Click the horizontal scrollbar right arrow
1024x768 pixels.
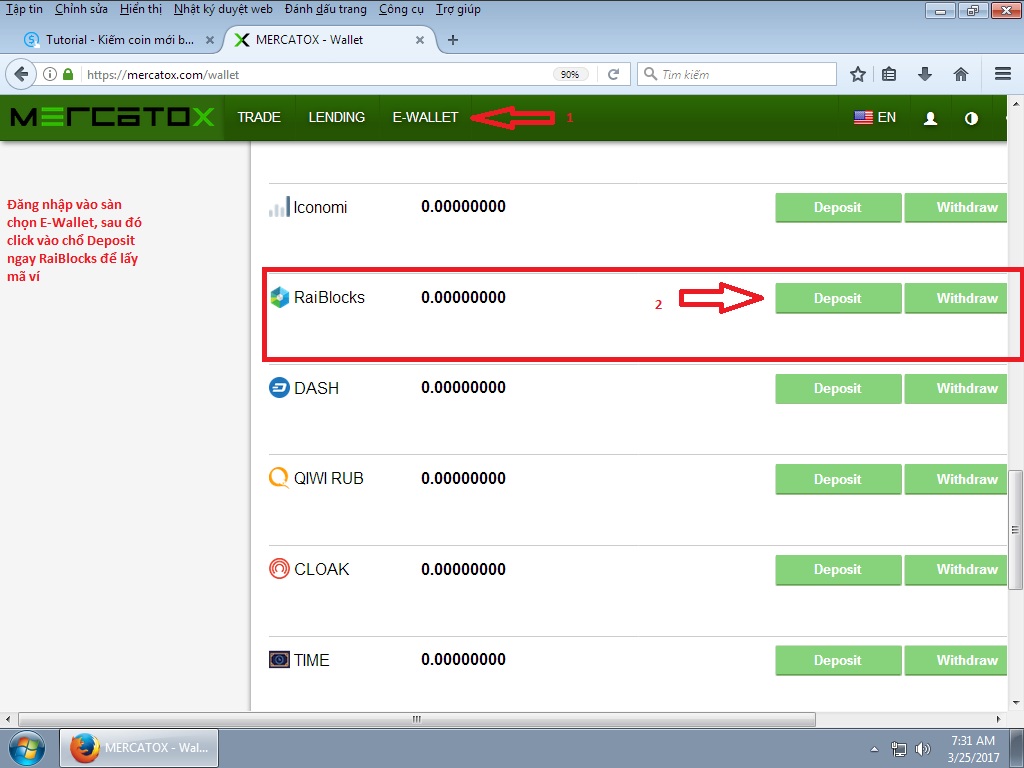[999, 719]
